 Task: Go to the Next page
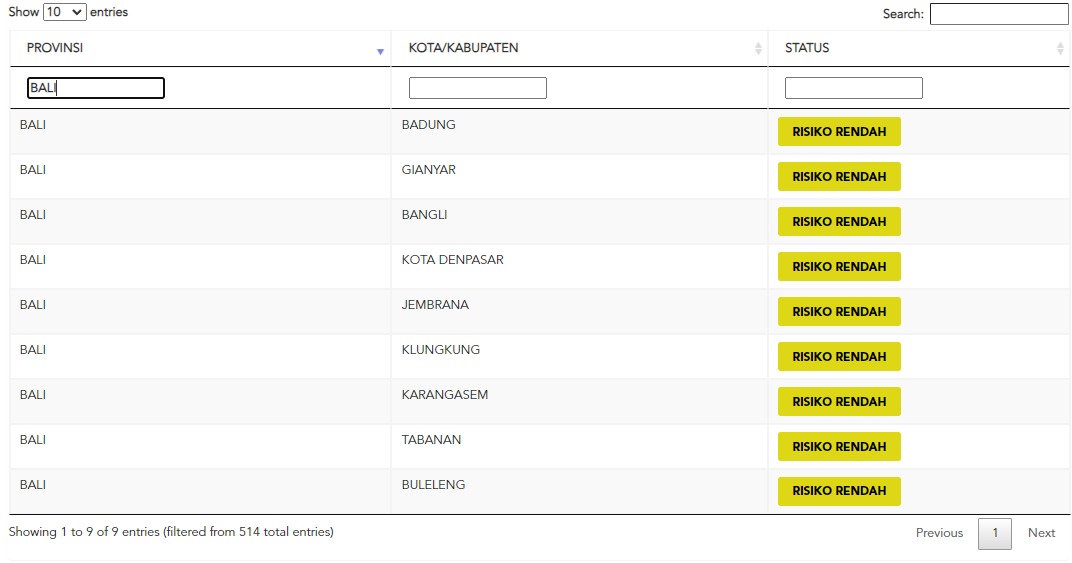1041,533
